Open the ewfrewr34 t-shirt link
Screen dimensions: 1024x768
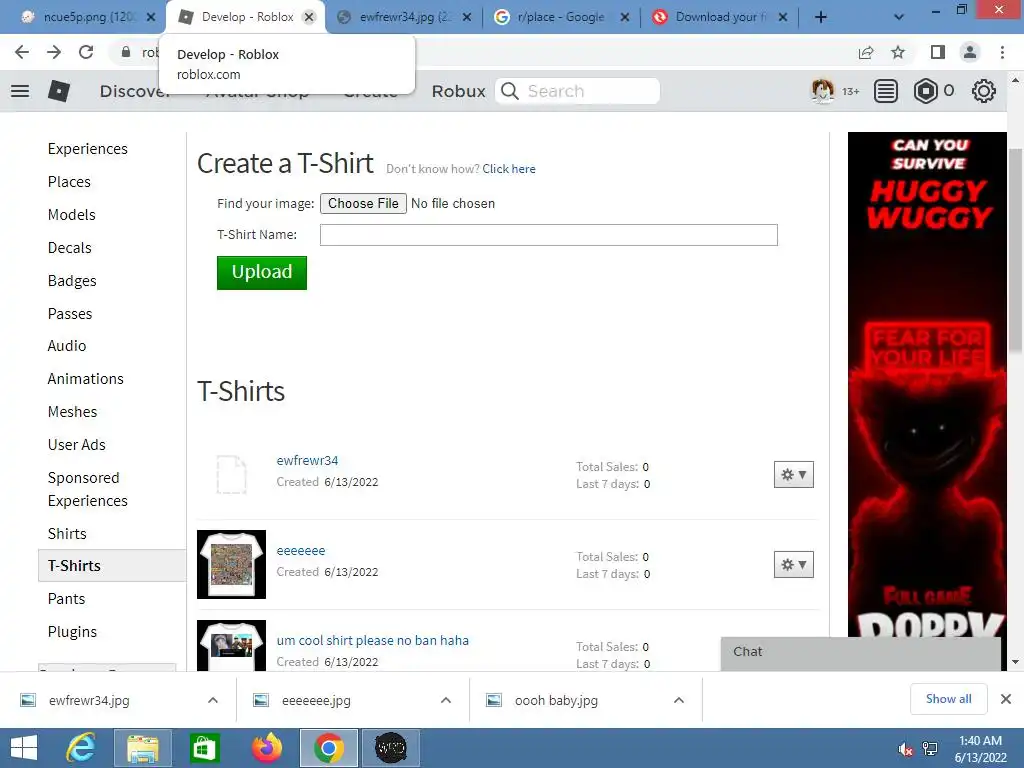tap(307, 460)
